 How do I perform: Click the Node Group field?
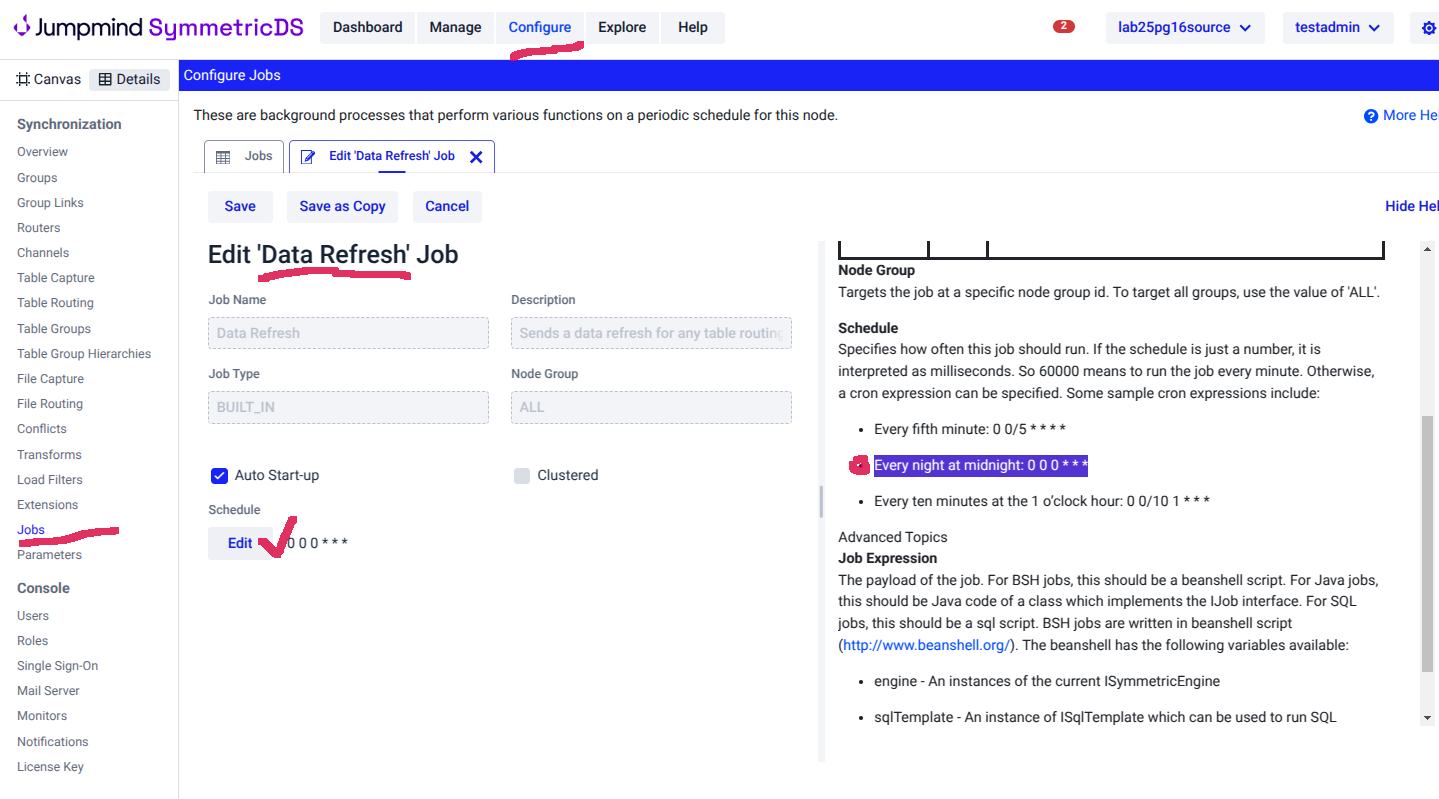click(651, 407)
